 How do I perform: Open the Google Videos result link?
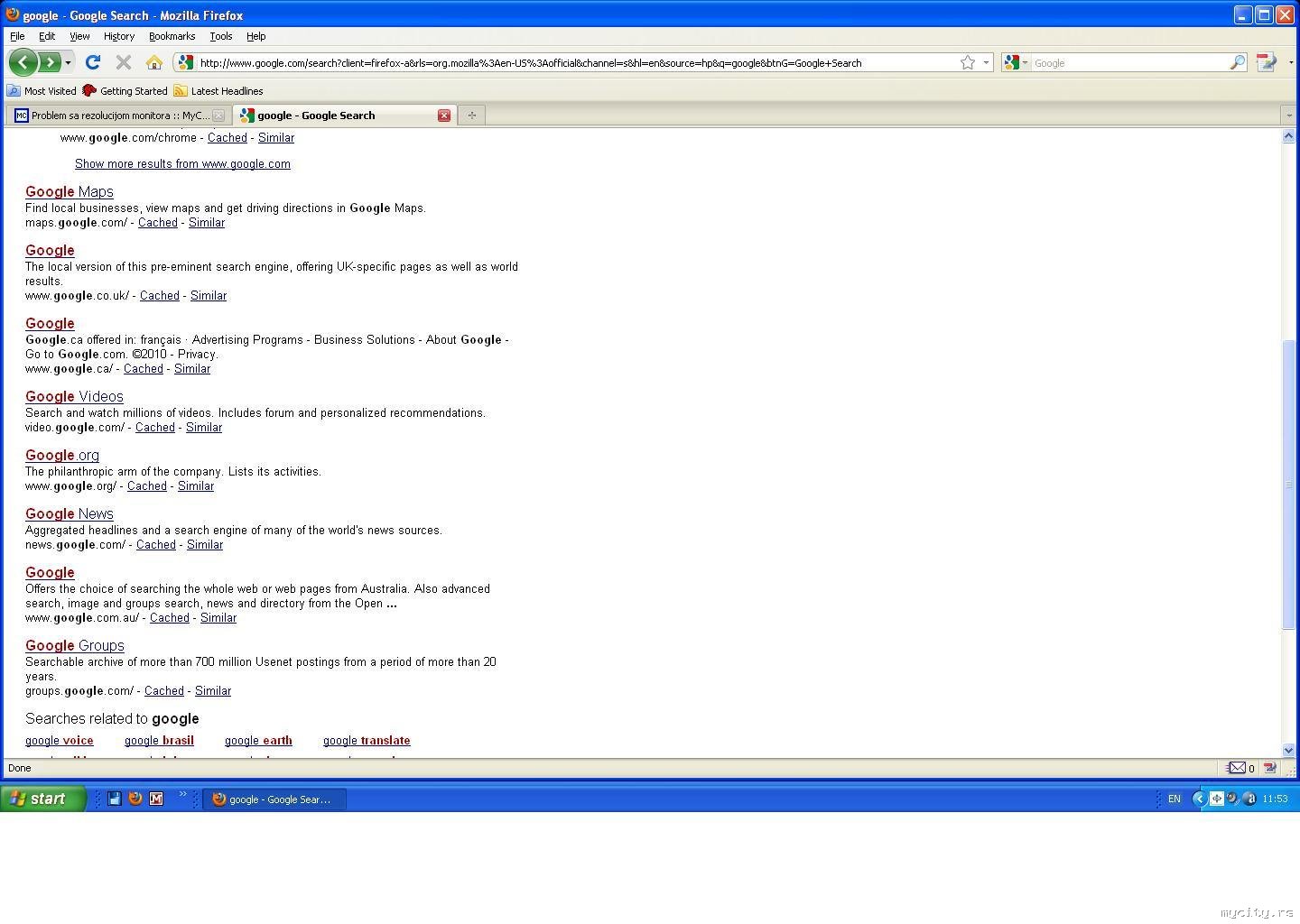pos(74,396)
